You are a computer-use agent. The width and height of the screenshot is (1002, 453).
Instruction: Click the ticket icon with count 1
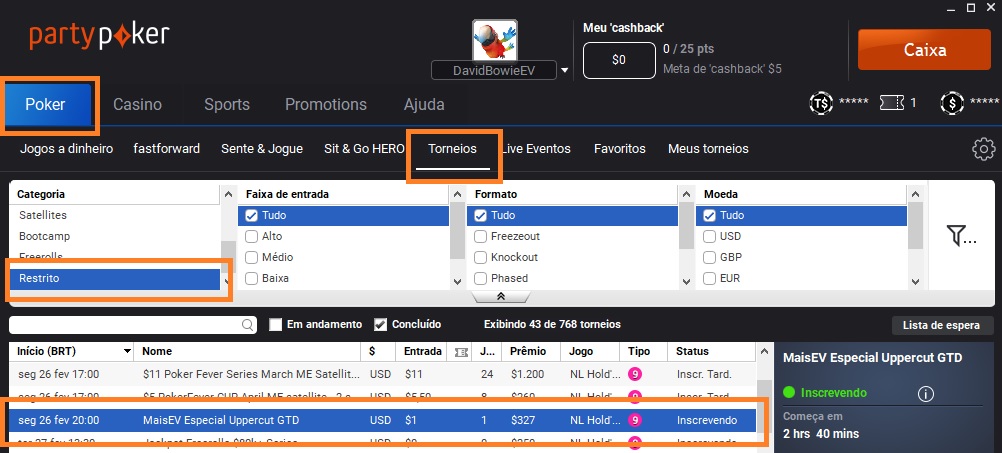[892, 103]
